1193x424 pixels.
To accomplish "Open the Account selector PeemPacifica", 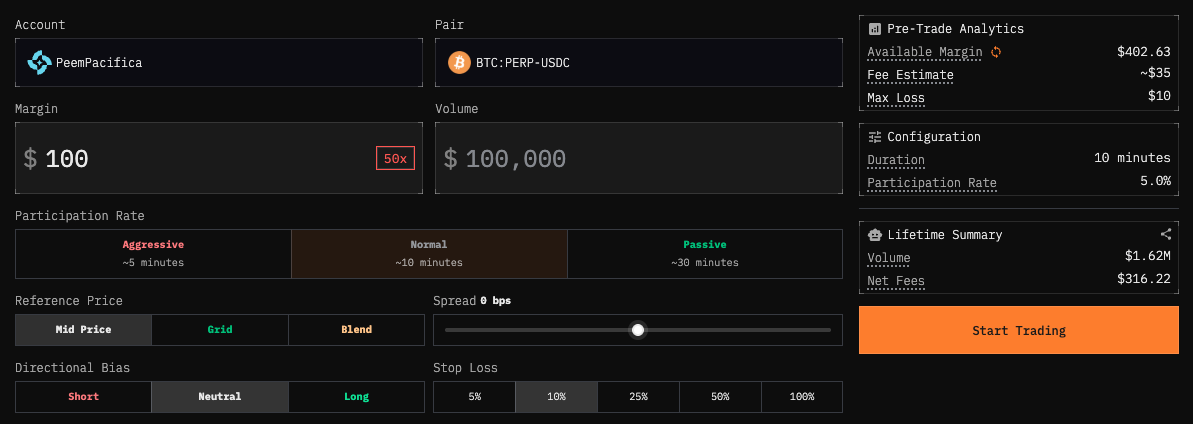I will (219, 62).
